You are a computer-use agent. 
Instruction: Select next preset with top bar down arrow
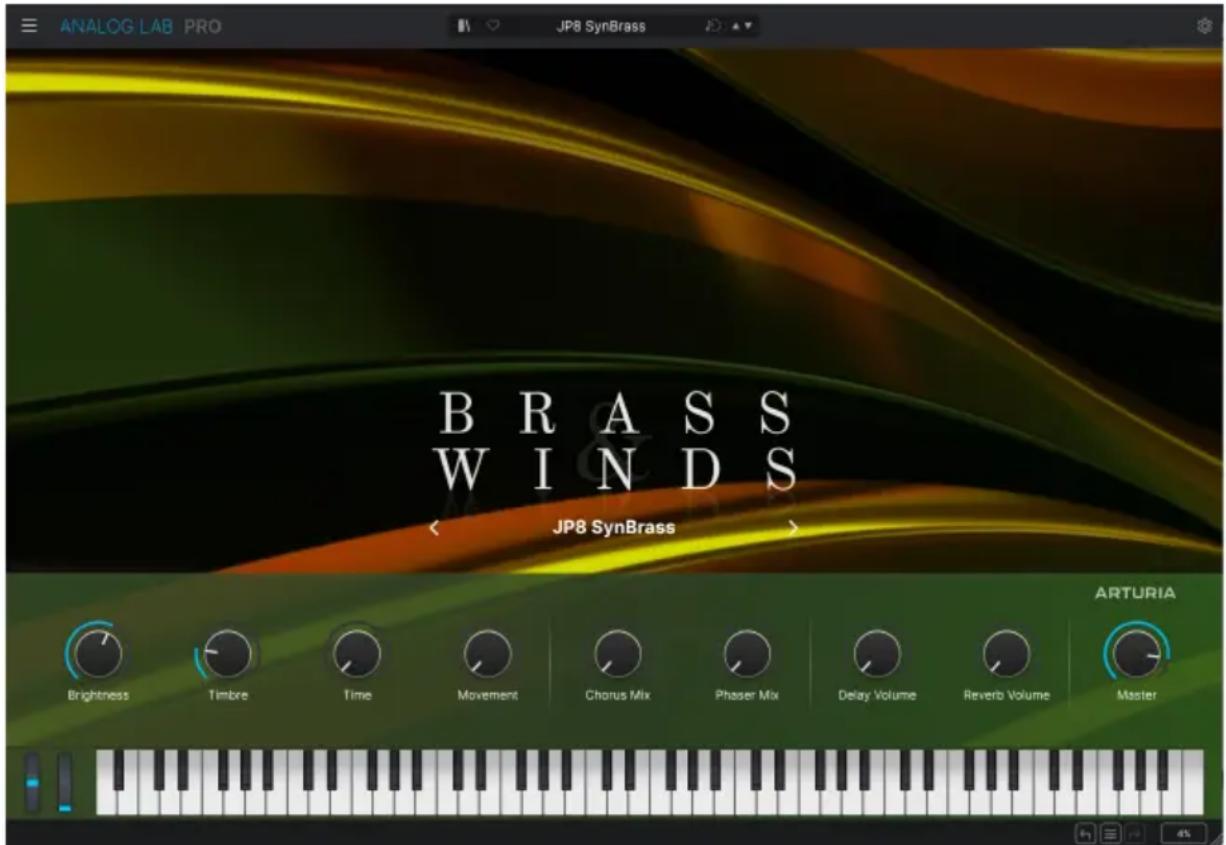pyautogui.click(x=748, y=27)
